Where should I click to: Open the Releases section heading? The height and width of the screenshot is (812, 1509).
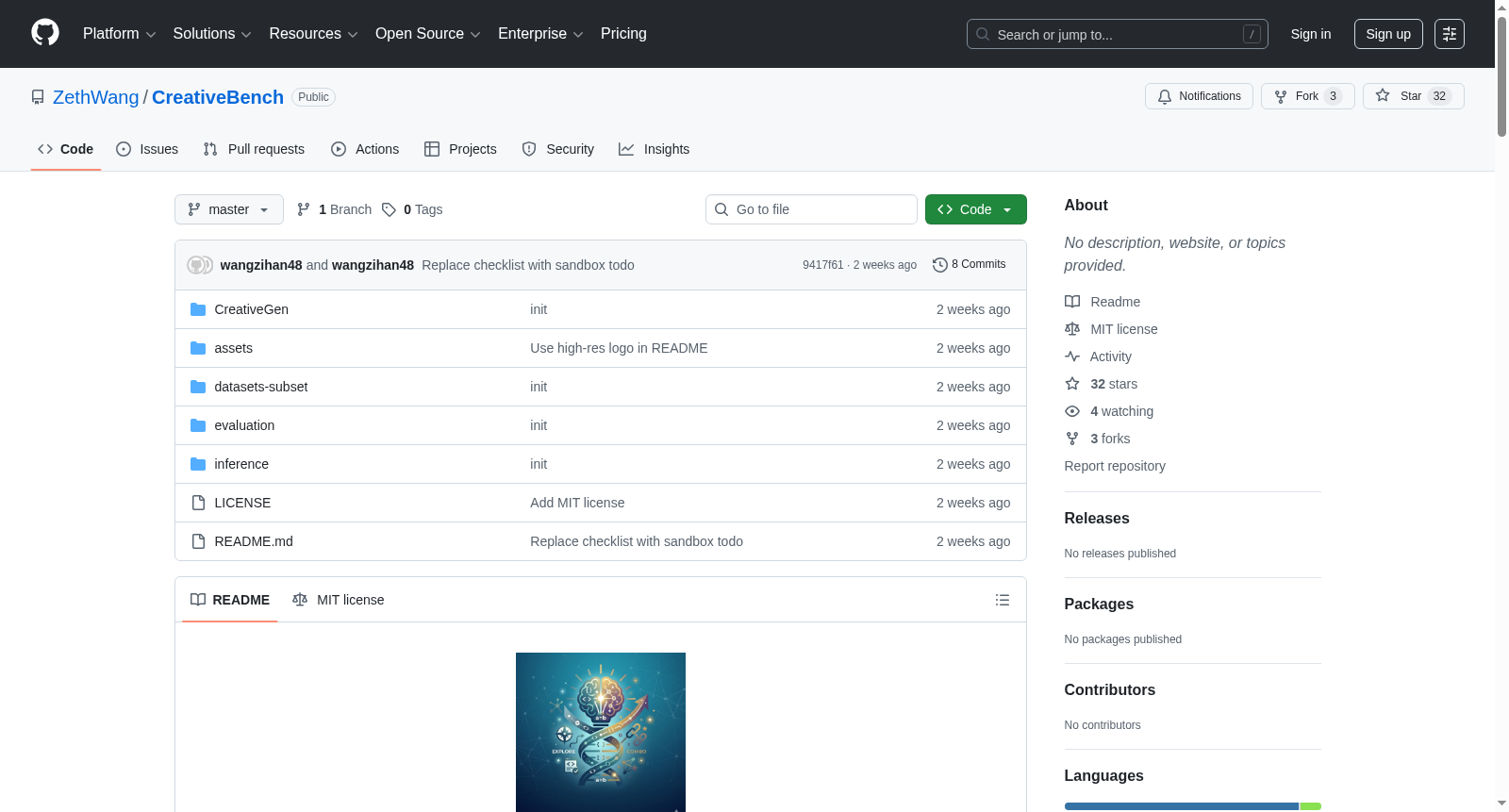tap(1097, 519)
